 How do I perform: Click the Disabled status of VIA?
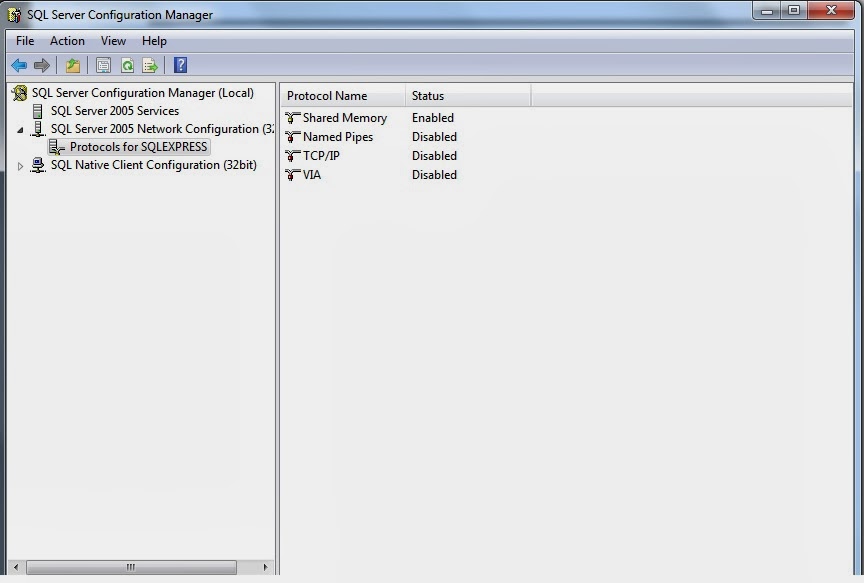435,175
